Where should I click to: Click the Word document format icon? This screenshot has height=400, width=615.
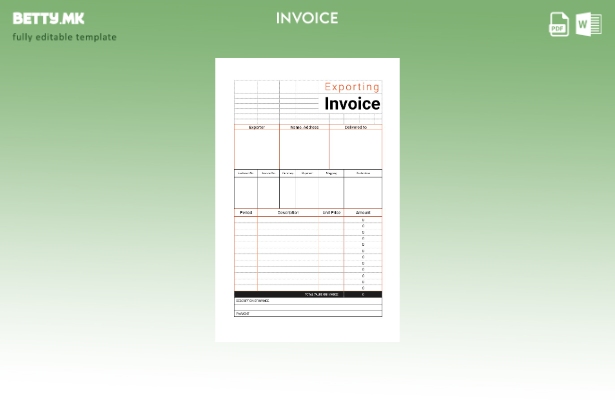(589, 24)
